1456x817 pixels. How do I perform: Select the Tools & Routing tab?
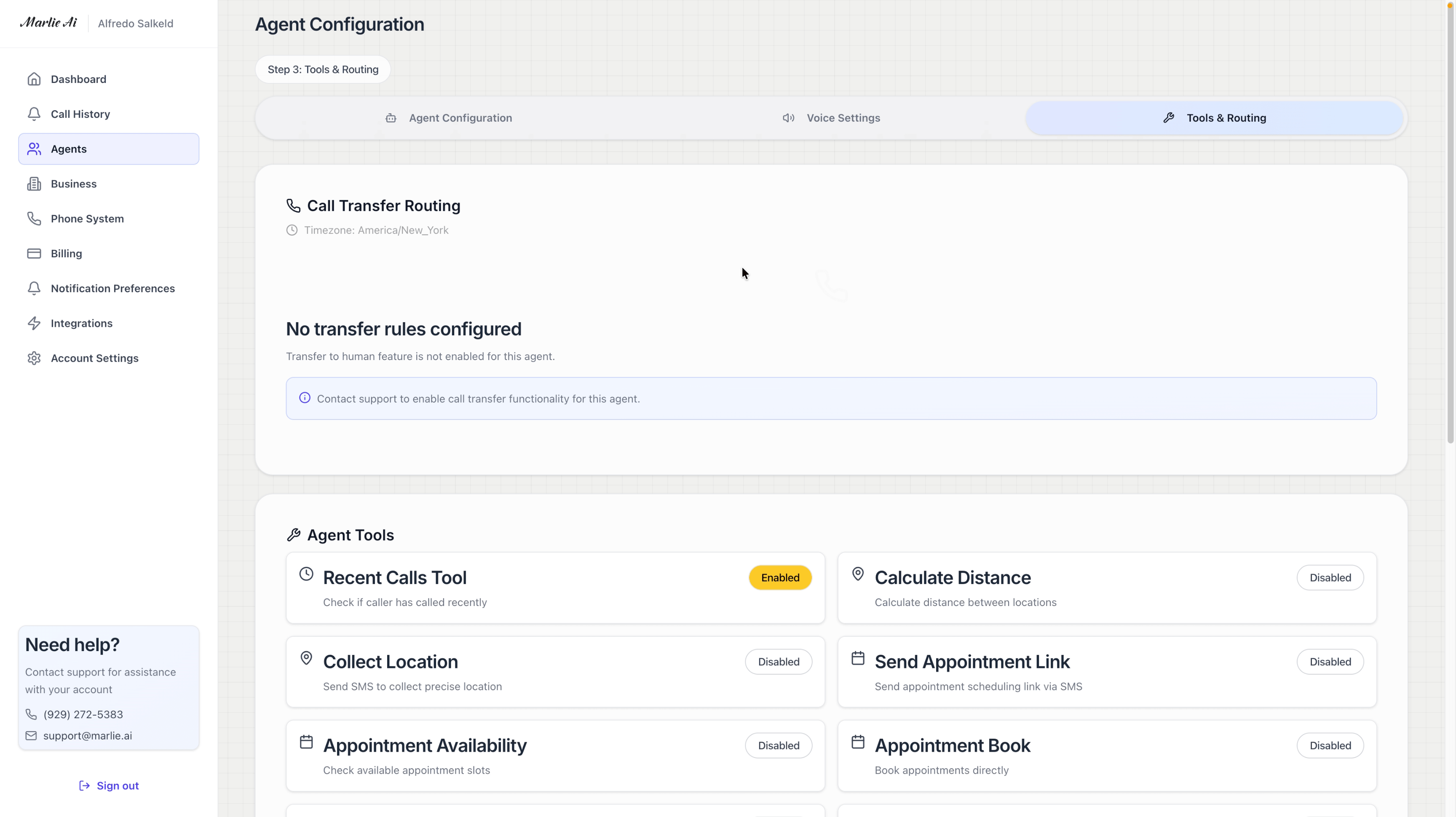click(1214, 118)
